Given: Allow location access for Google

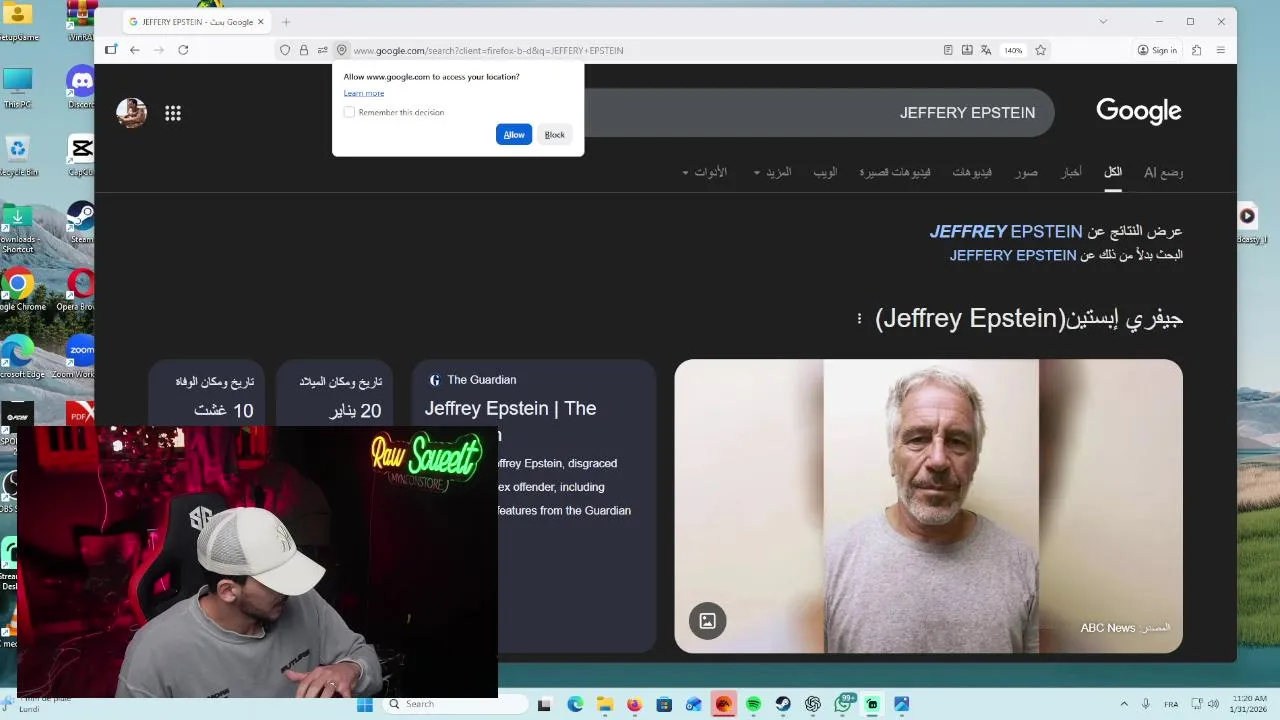Looking at the screenshot, I should tap(514, 134).
